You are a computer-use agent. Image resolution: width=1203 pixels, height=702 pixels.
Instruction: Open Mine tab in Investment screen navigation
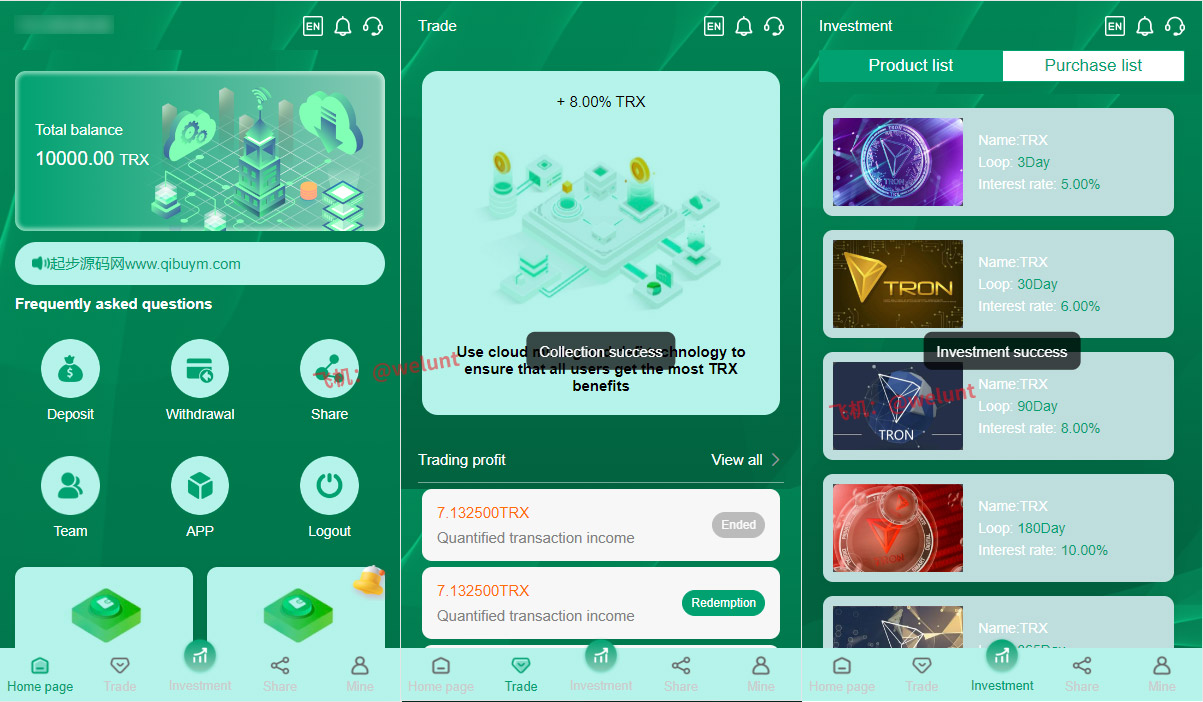point(1162,674)
